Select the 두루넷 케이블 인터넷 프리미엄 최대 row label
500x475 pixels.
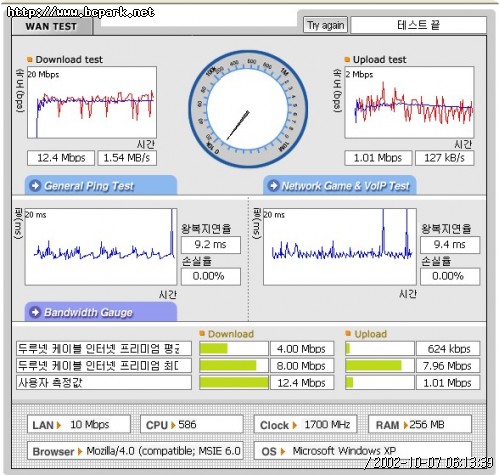pos(104,366)
